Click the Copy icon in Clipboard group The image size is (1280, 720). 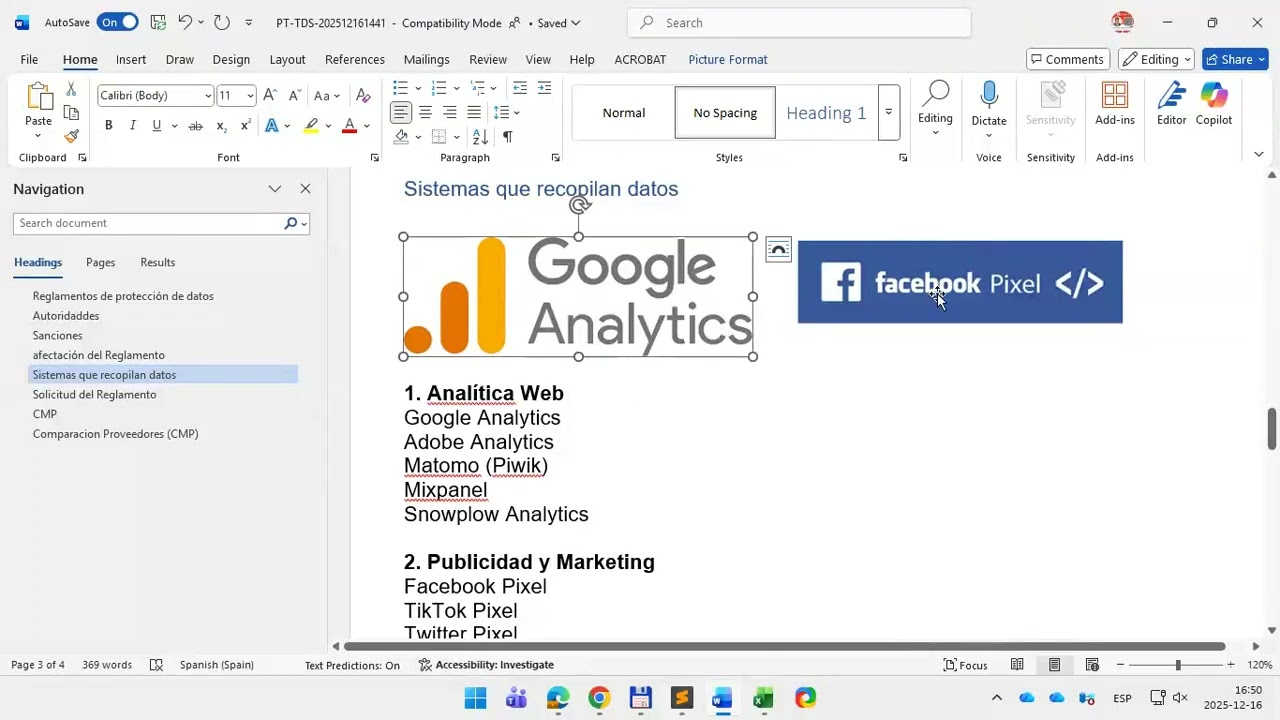71,113
